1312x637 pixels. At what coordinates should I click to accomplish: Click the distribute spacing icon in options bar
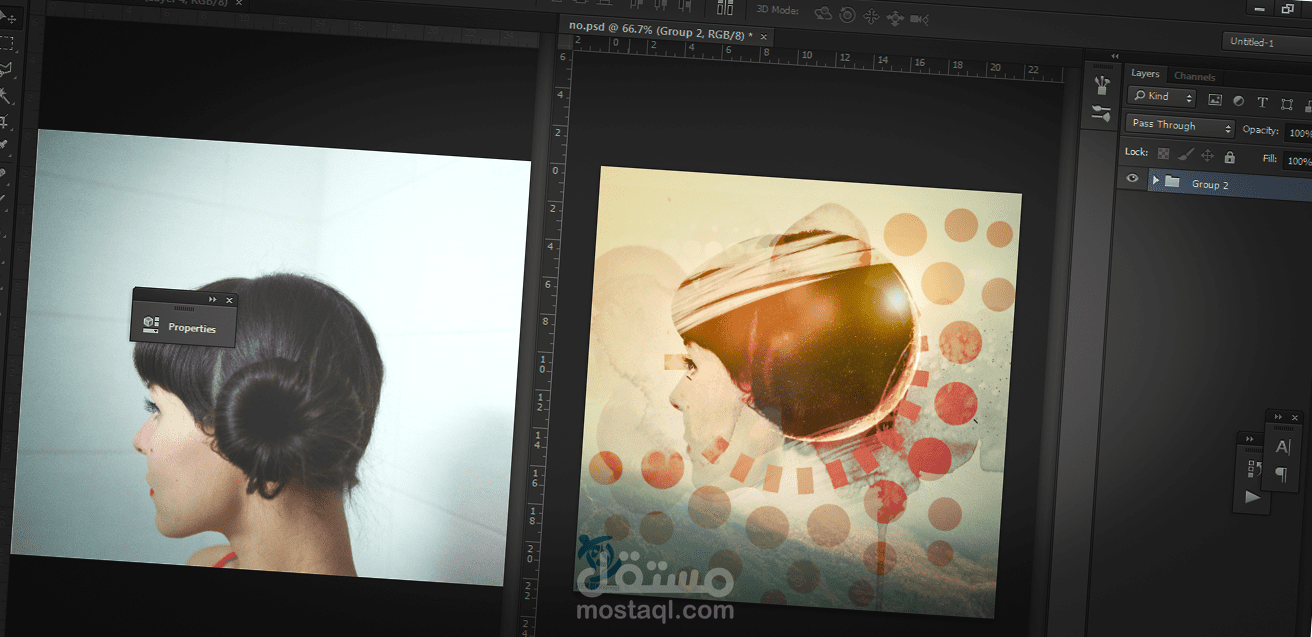[725, 7]
